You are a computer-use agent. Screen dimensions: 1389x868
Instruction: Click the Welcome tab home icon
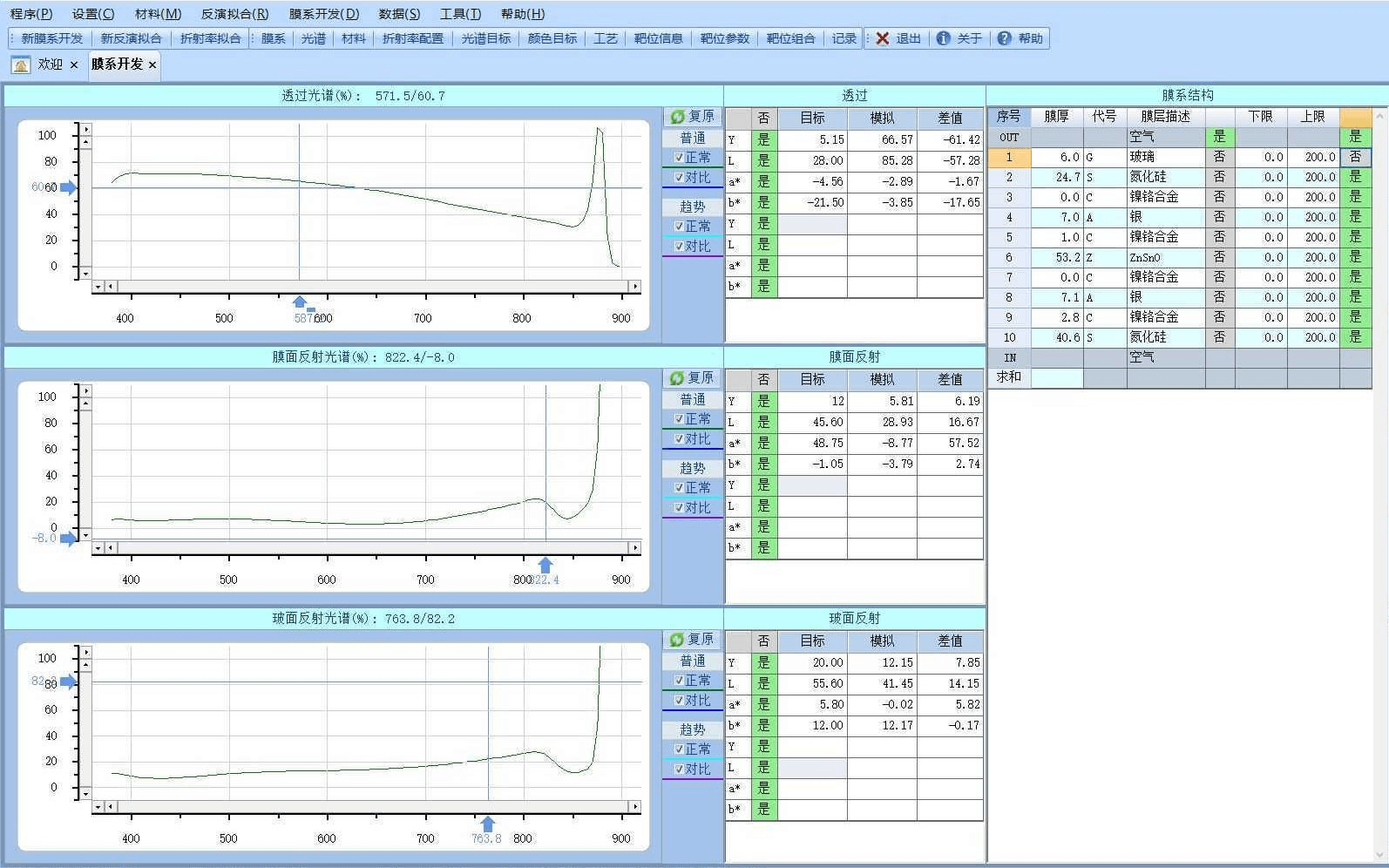[x=21, y=64]
